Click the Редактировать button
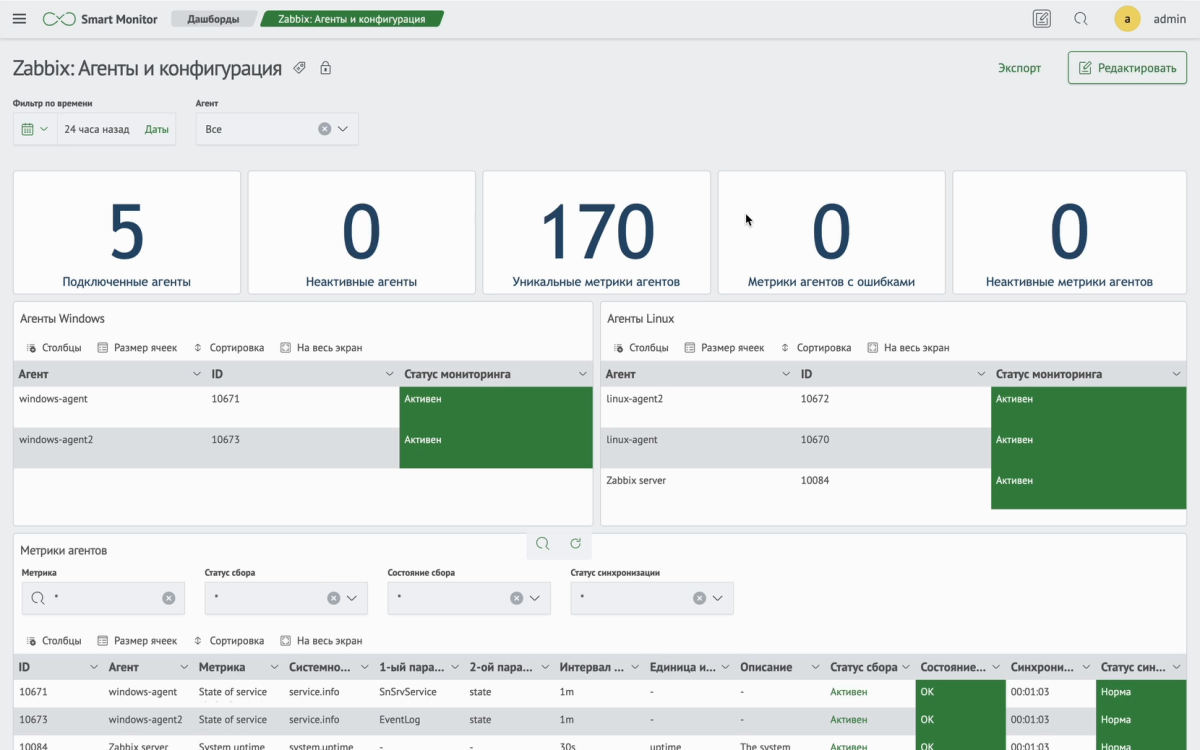The height and width of the screenshot is (750, 1200). [1127, 68]
